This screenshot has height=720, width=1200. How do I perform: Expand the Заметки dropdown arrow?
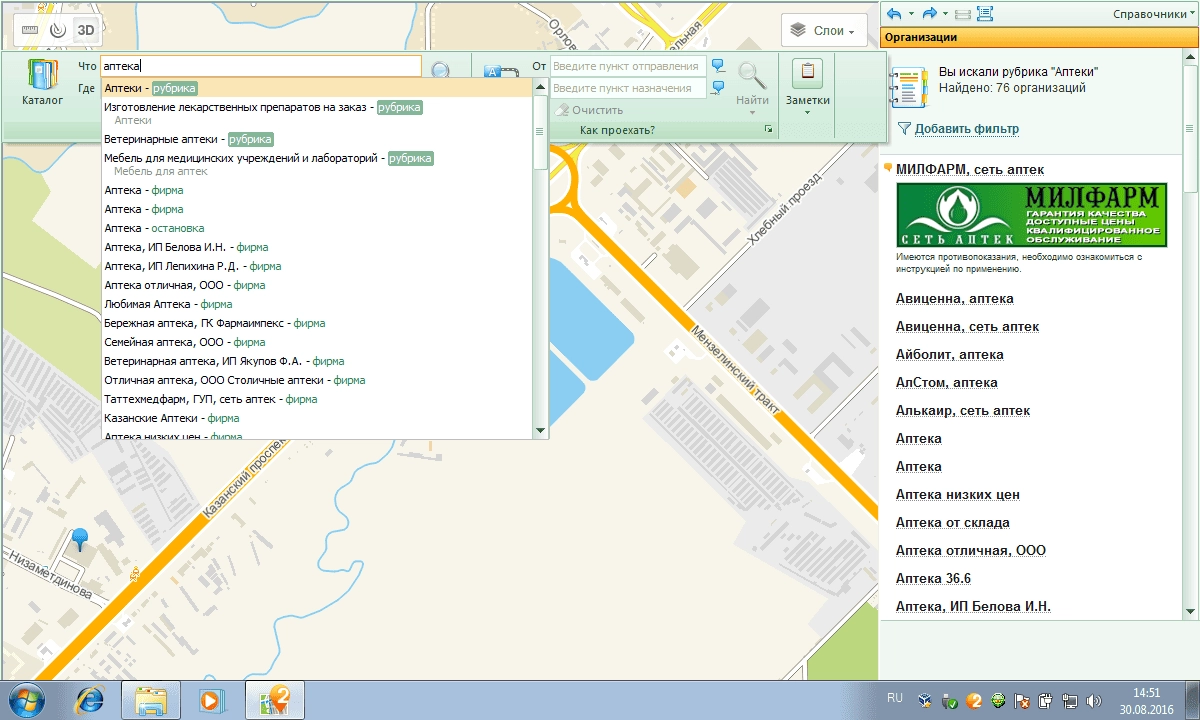807,111
